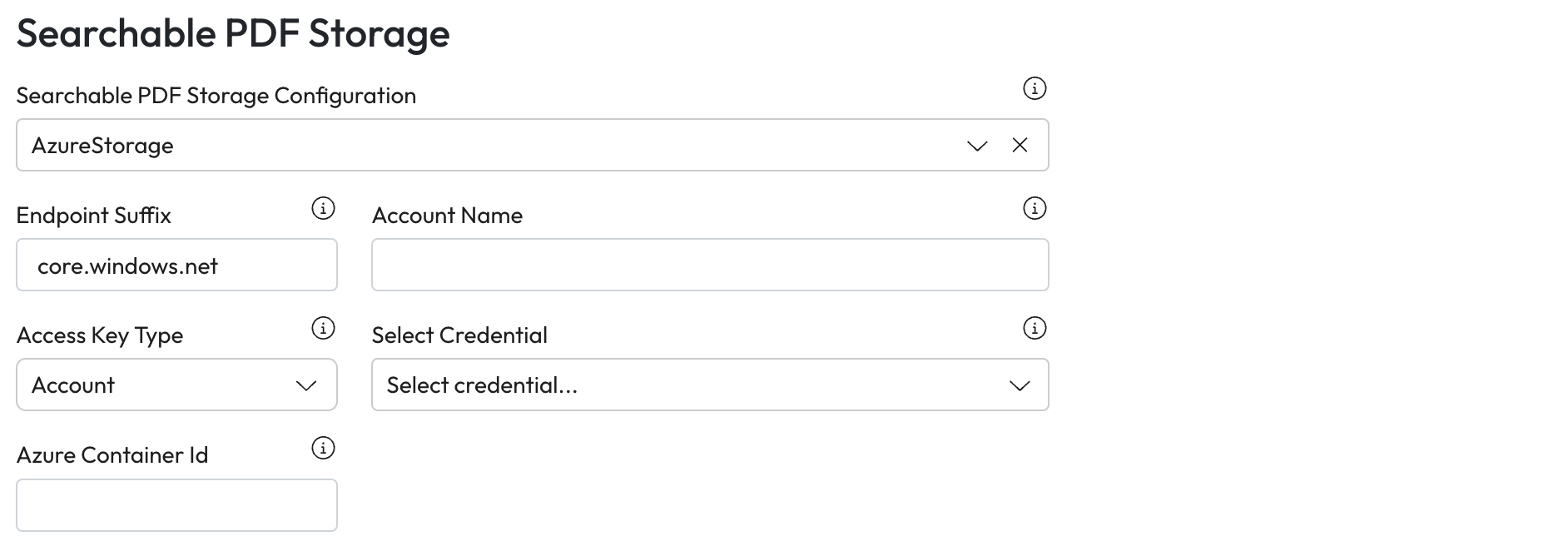The height and width of the screenshot is (546, 1568).
Task: Click info icon for Searchable PDF Storage Configuration
Action: click(x=1034, y=88)
